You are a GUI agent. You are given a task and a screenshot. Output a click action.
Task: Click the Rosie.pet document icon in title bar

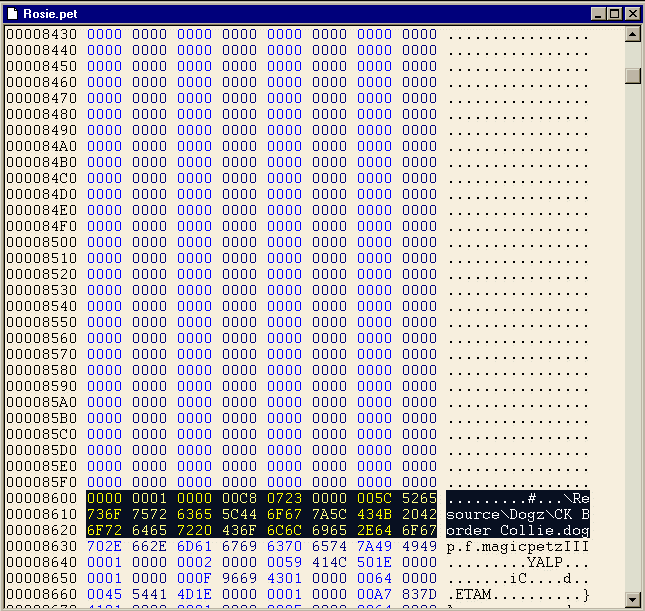[x=12, y=14]
